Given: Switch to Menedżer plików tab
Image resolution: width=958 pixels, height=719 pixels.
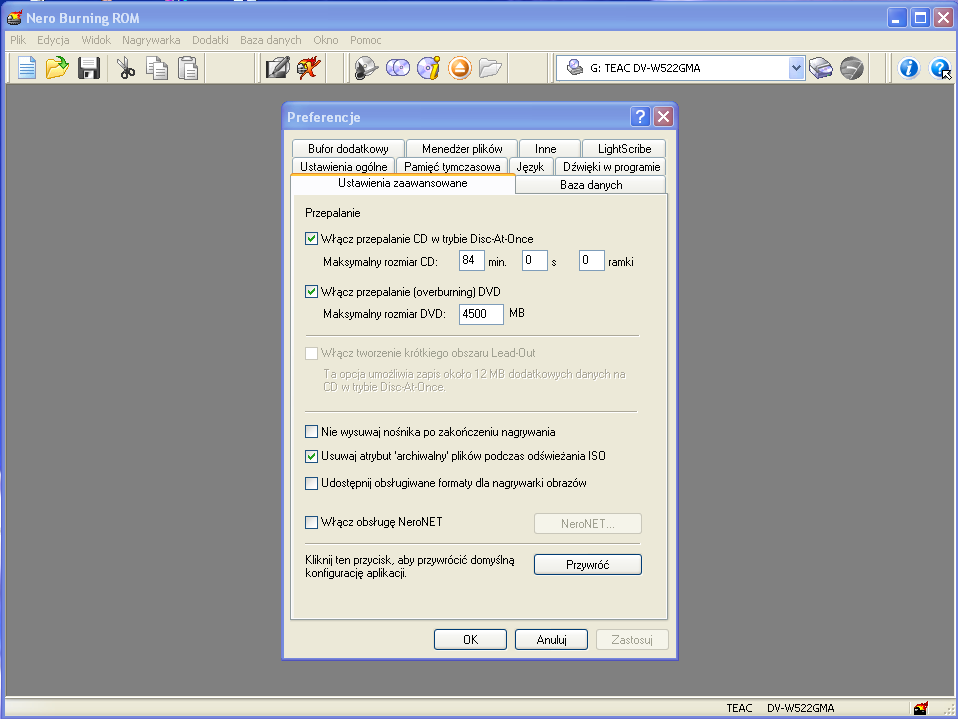Looking at the screenshot, I should (x=462, y=148).
